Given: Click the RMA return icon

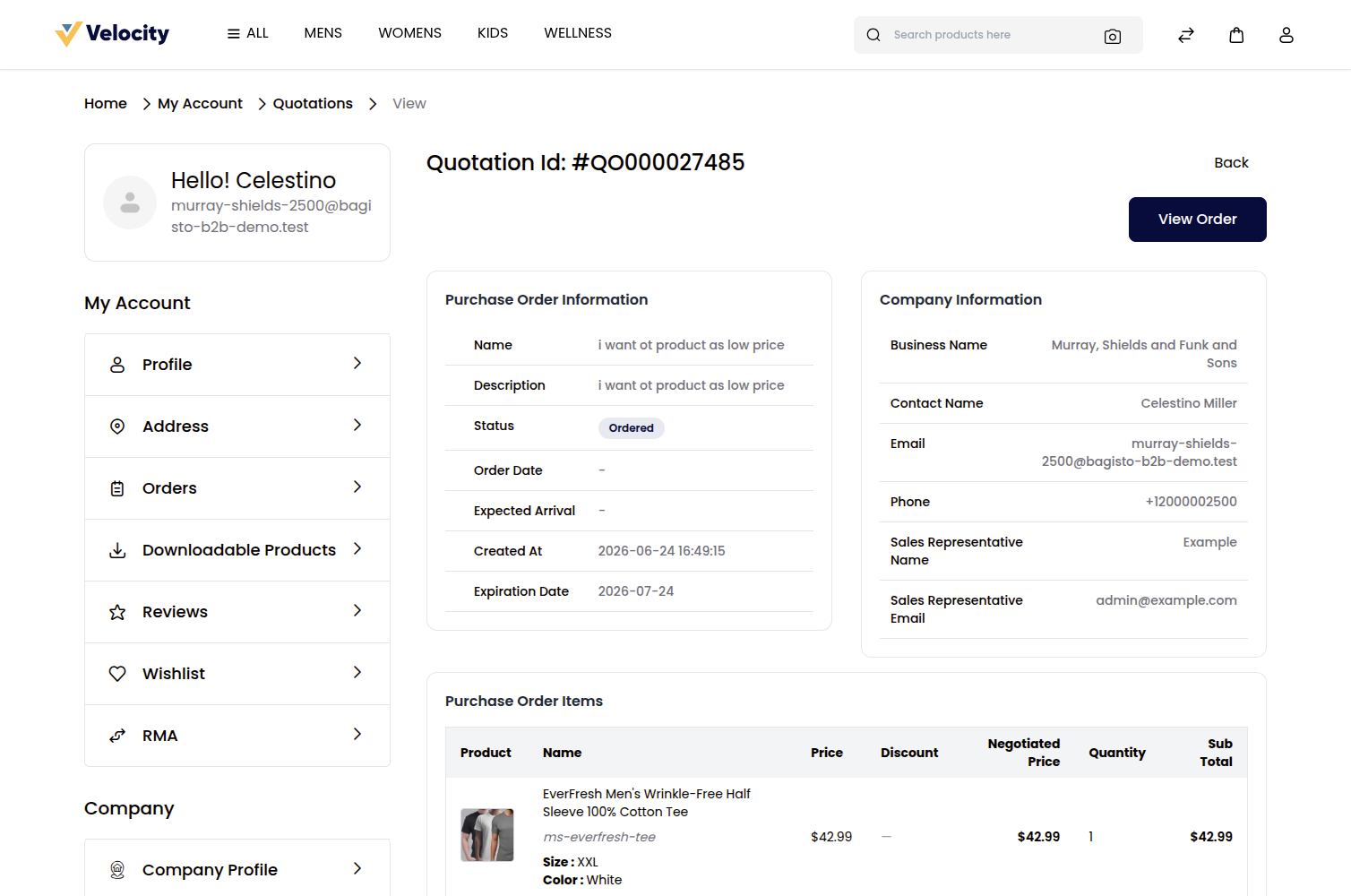Looking at the screenshot, I should tap(117, 736).
